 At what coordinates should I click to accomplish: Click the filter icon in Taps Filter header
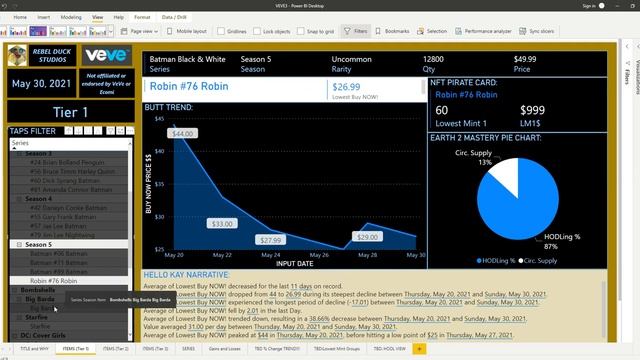[x=111, y=131]
